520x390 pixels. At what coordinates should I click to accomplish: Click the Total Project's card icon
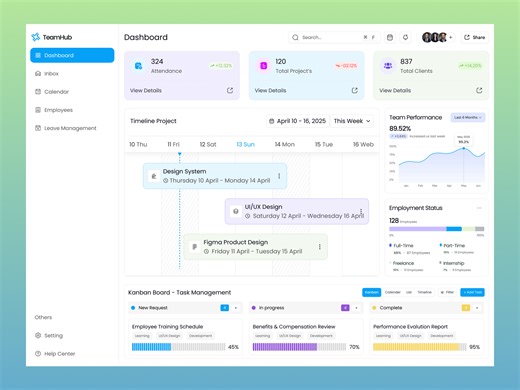point(263,66)
